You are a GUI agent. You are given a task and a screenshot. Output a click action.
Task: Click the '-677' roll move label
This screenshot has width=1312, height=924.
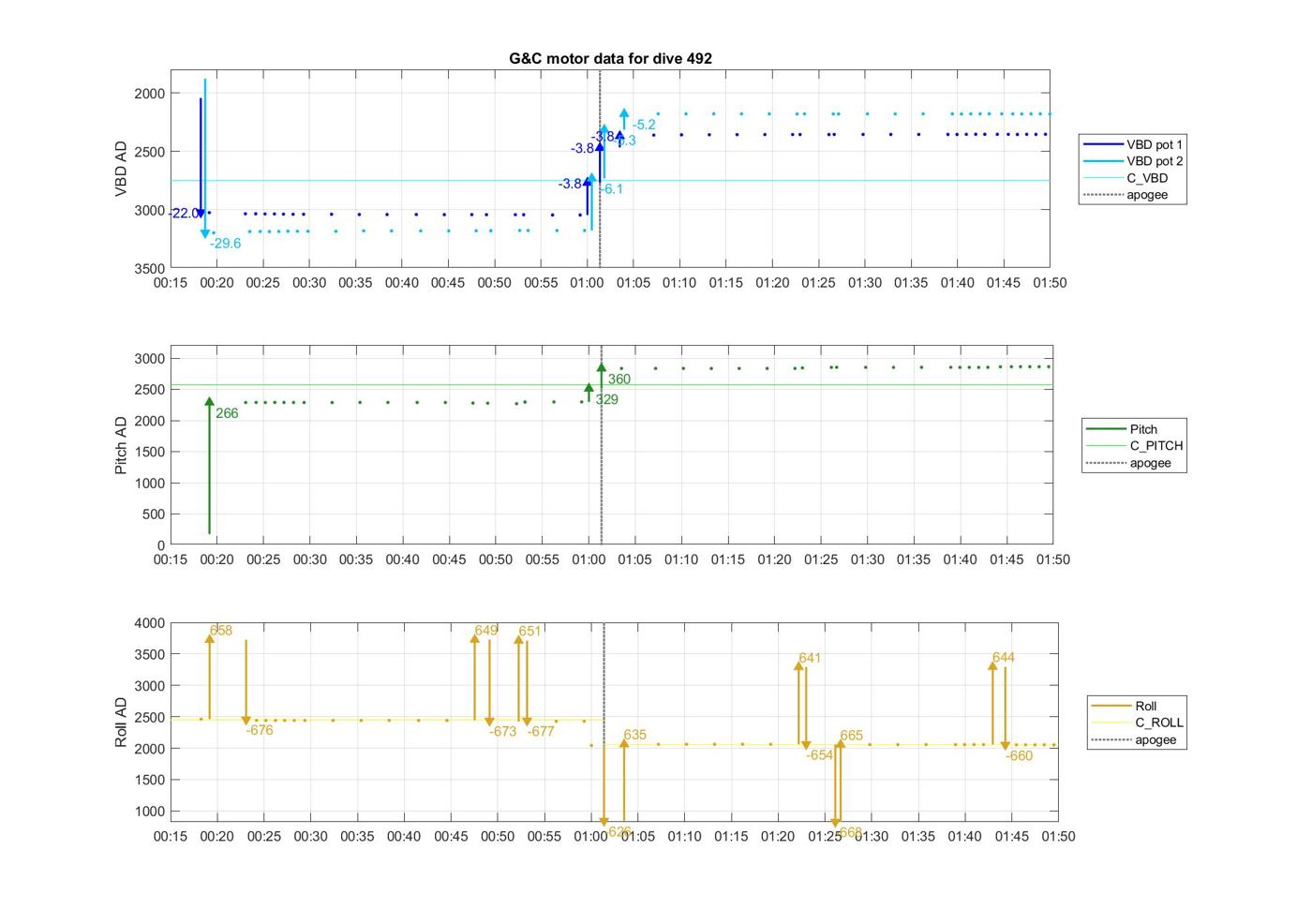(x=541, y=731)
